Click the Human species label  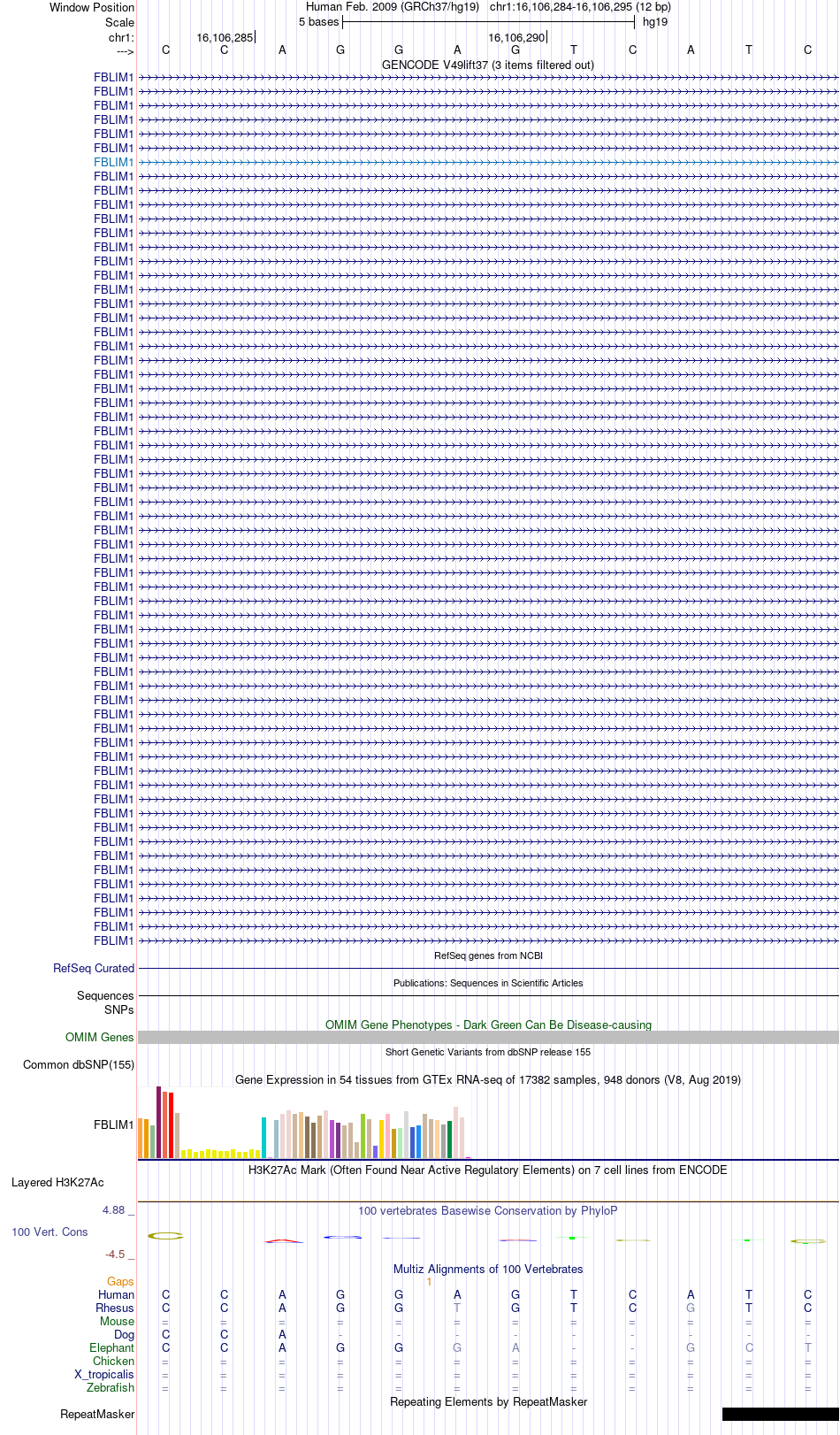click(116, 1294)
